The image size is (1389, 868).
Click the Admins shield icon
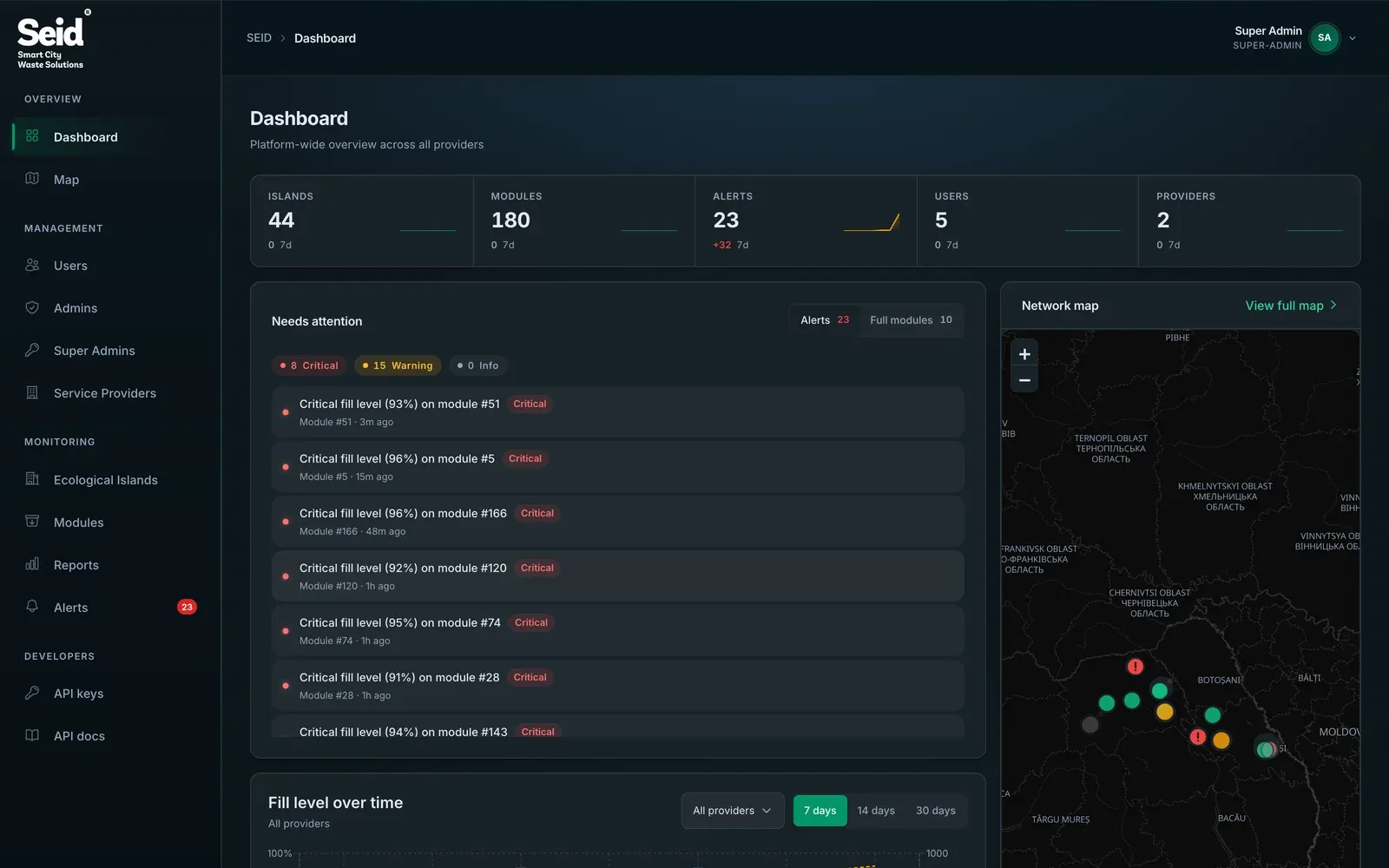click(x=32, y=307)
